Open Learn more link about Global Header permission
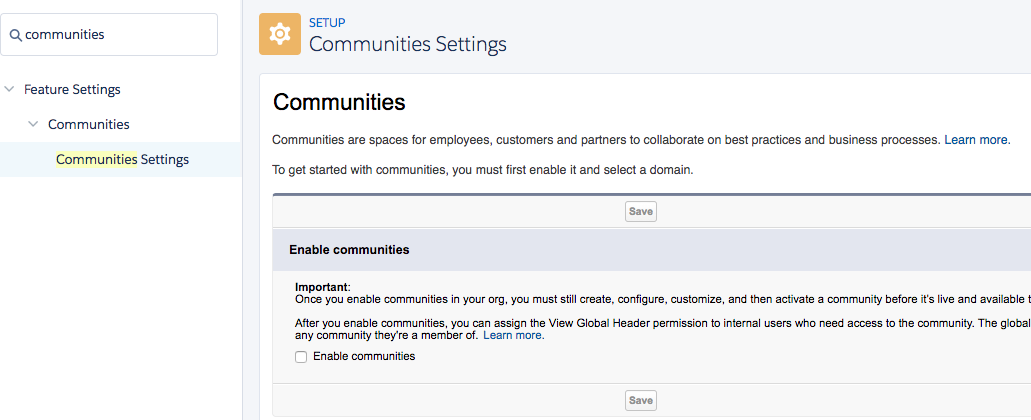1031x420 pixels. pyautogui.click(x=513, y=335)
